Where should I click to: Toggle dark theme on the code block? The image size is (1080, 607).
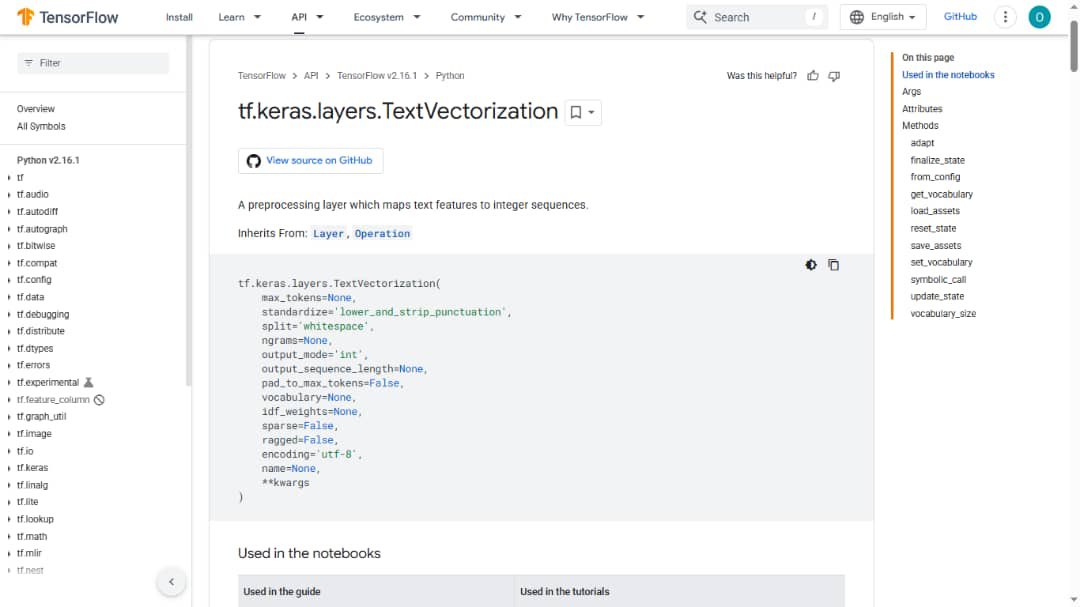pos(811,264)
